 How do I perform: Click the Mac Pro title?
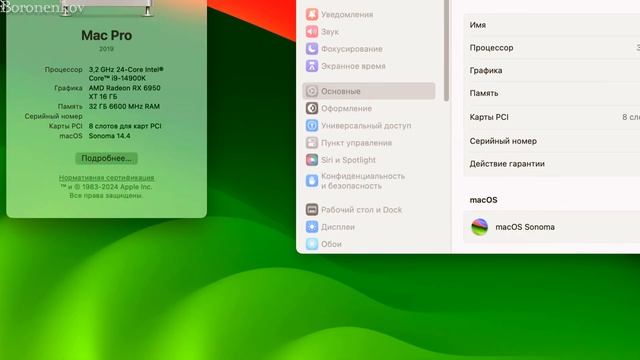(x=106, y=36)
